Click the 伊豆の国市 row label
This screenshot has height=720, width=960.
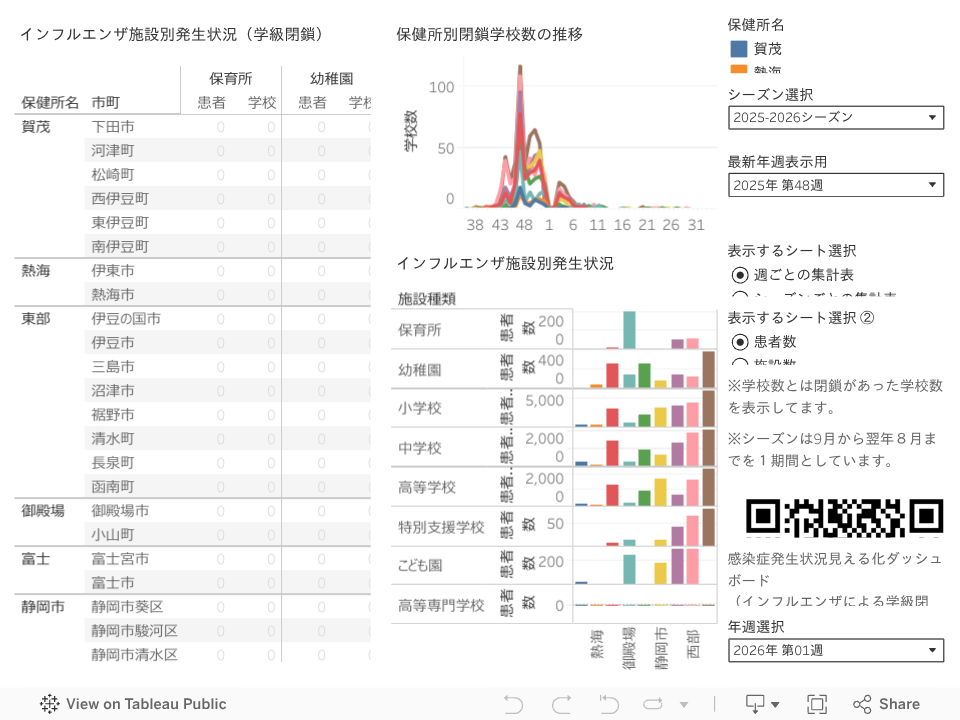click(x=126, y=318)
